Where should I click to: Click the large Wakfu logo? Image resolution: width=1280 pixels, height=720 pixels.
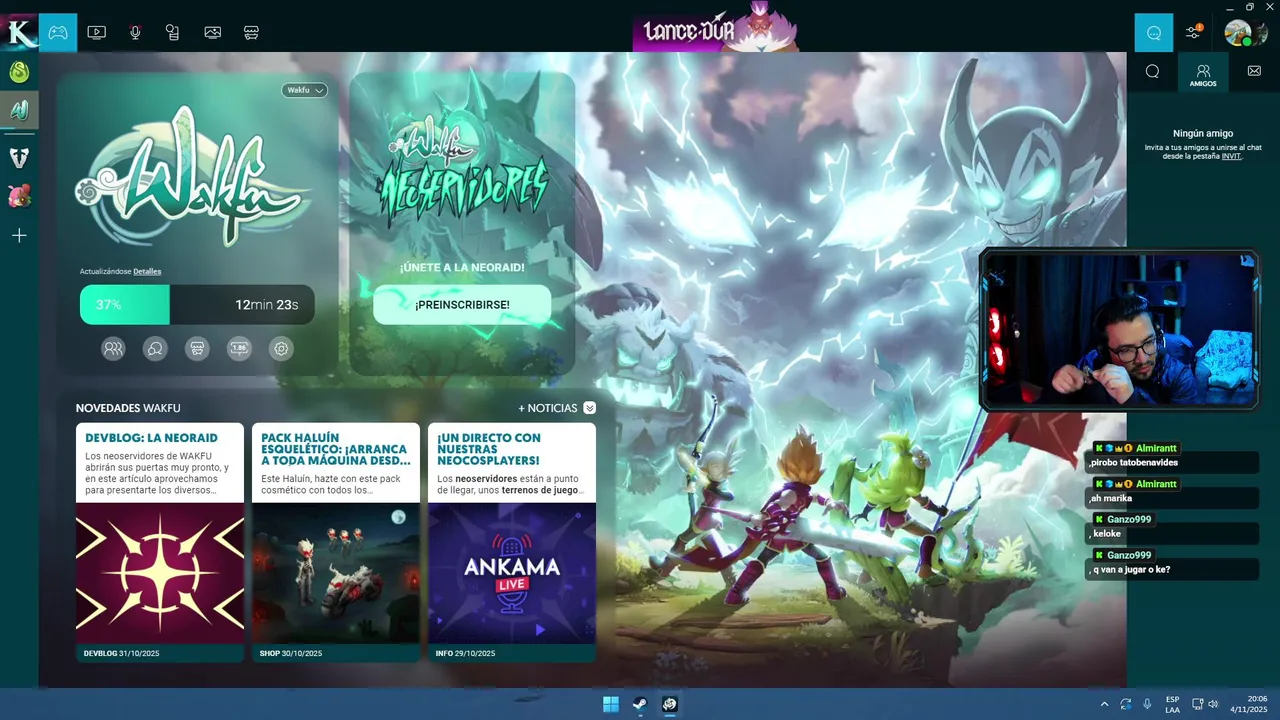(x=196, y=178)
